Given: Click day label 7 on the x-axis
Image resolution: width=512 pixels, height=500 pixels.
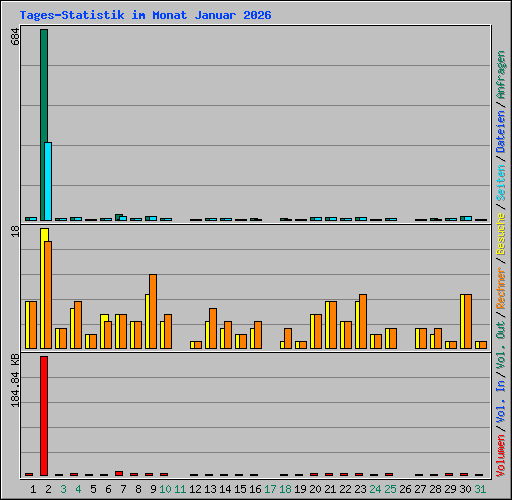Looking at the screenshot, I should 123,489.
